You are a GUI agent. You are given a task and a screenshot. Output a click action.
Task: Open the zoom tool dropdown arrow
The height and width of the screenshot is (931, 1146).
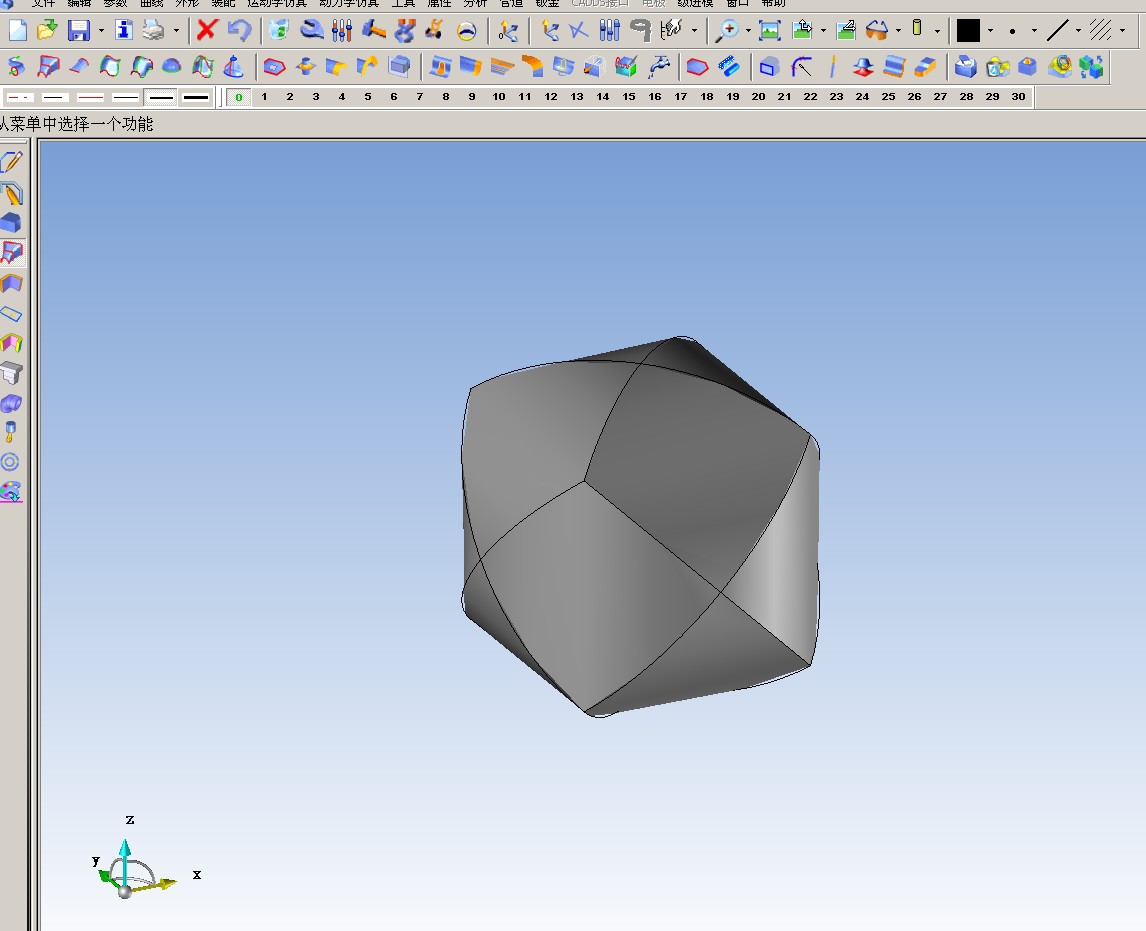coord(748,31)
